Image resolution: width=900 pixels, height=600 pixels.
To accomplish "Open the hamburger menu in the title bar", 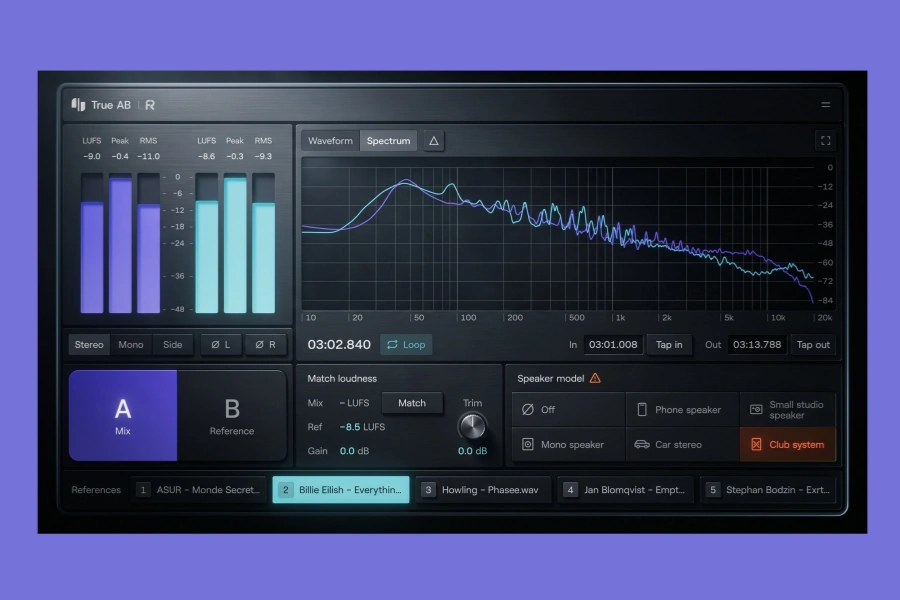I will (825, 104).
